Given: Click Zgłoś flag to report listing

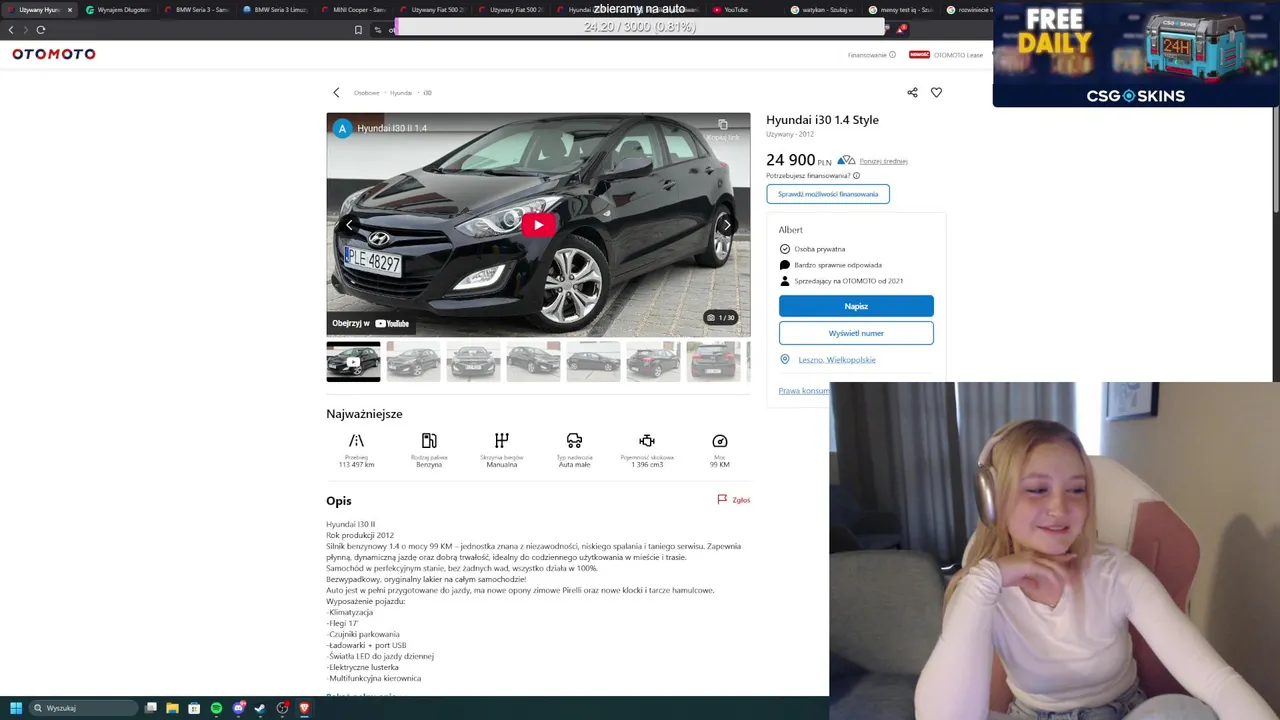Looking at the screenshot, I should [x=734, y=500].
